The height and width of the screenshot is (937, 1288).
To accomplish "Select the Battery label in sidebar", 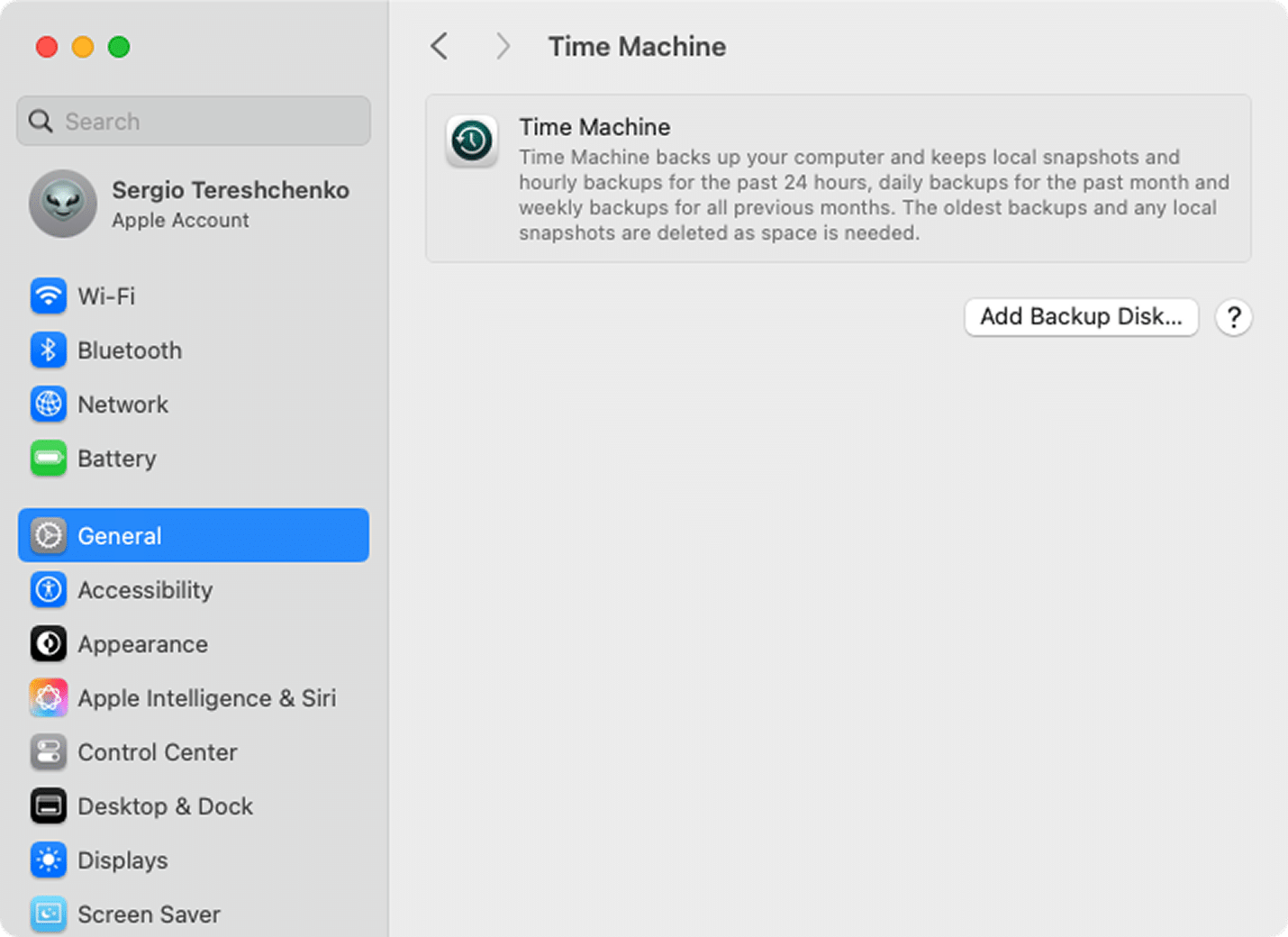I will click(117, 459).
